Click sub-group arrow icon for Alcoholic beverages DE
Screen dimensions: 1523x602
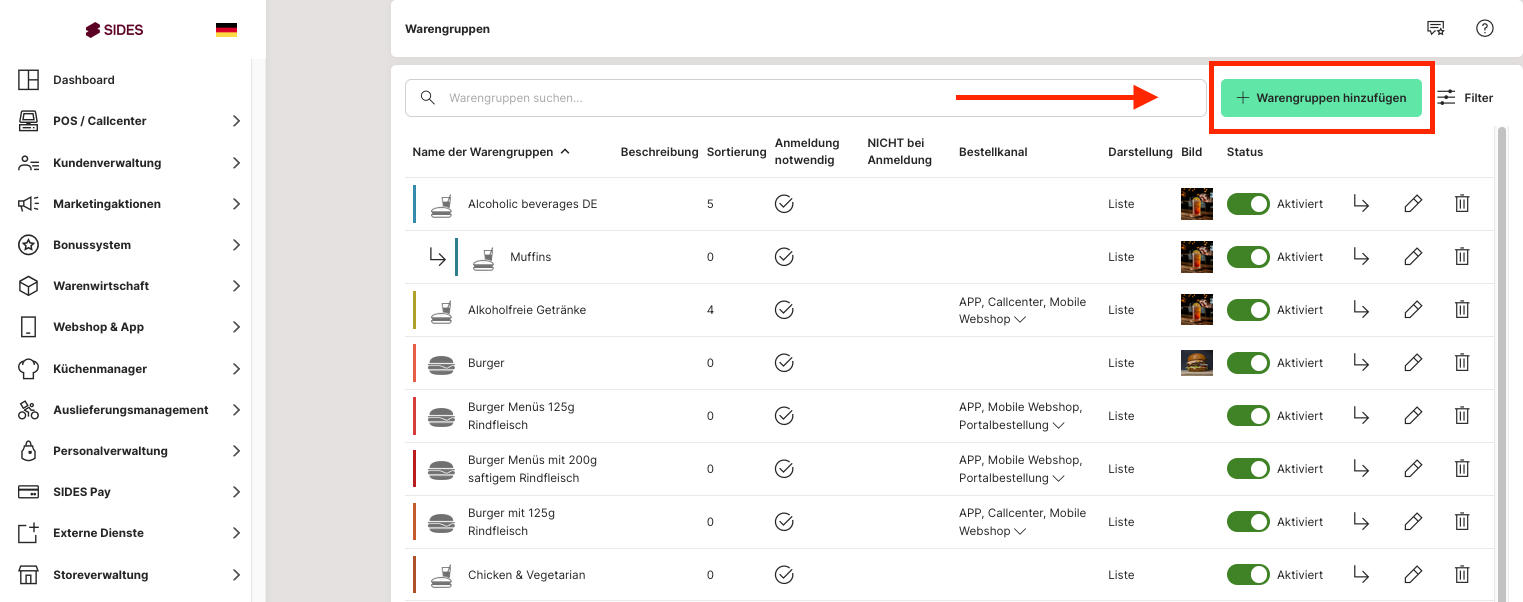coord(1361,204)
